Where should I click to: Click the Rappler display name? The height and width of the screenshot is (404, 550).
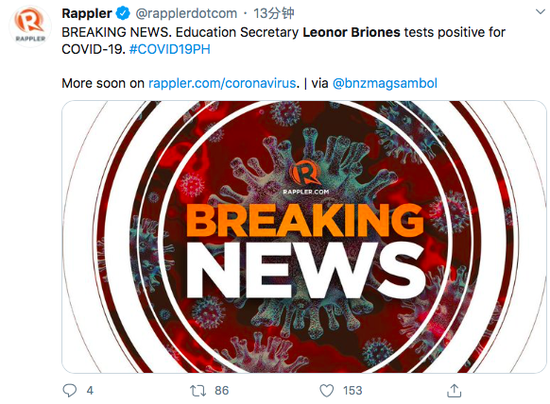pos(87,14)
